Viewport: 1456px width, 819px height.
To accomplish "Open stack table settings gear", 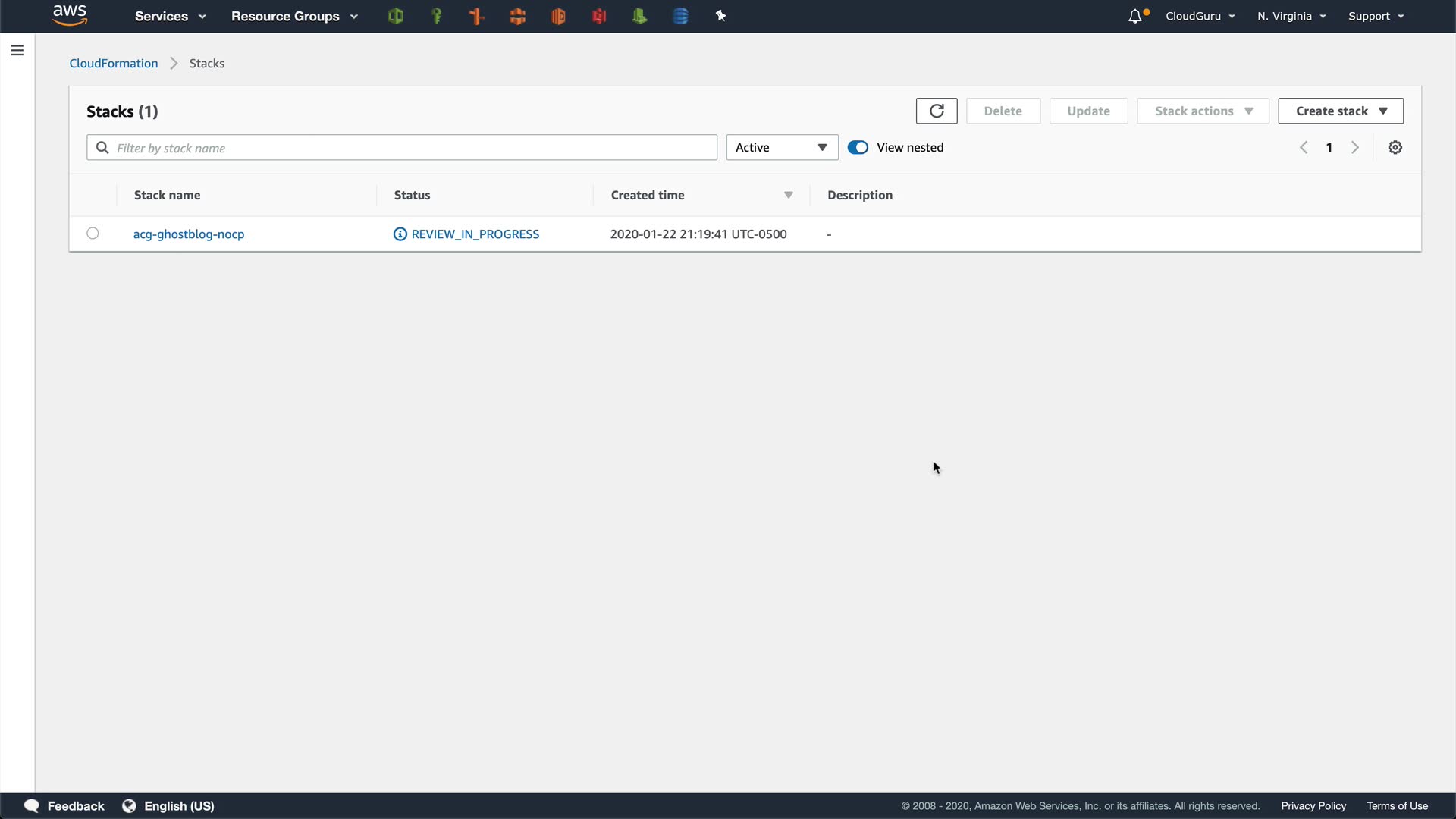I will point(1395,147).
